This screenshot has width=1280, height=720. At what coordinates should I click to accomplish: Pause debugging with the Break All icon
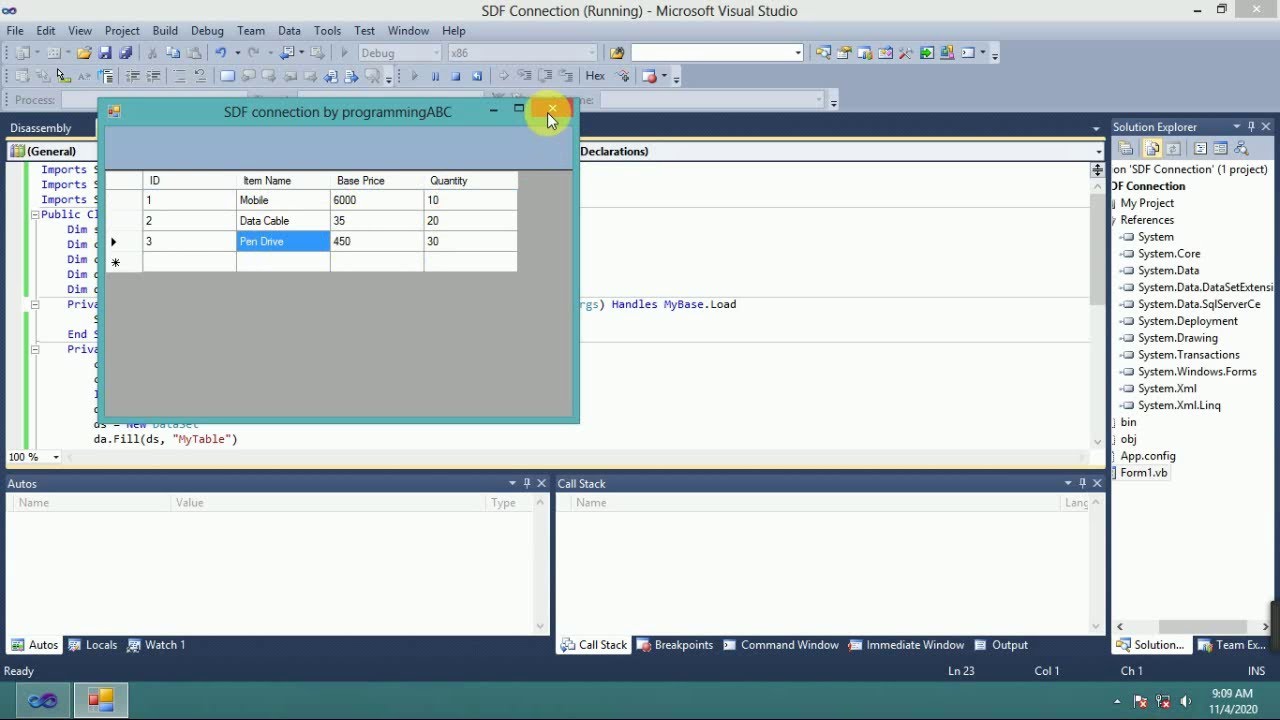(435, 76)
